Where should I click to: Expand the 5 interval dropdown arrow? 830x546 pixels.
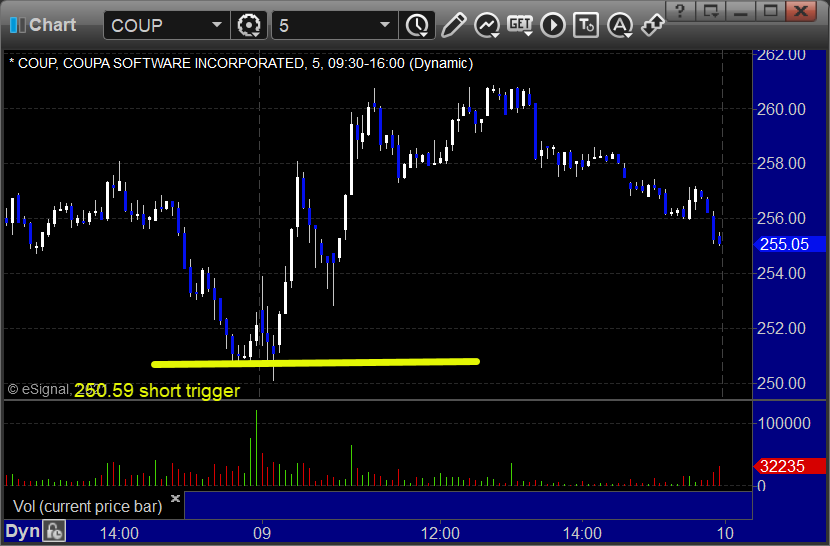click(x=385, y=25)
